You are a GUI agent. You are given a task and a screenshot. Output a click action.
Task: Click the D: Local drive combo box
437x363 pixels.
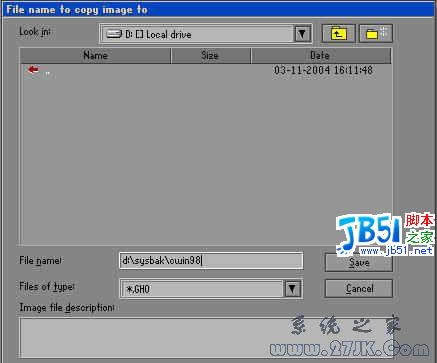(x=206, y=34)
